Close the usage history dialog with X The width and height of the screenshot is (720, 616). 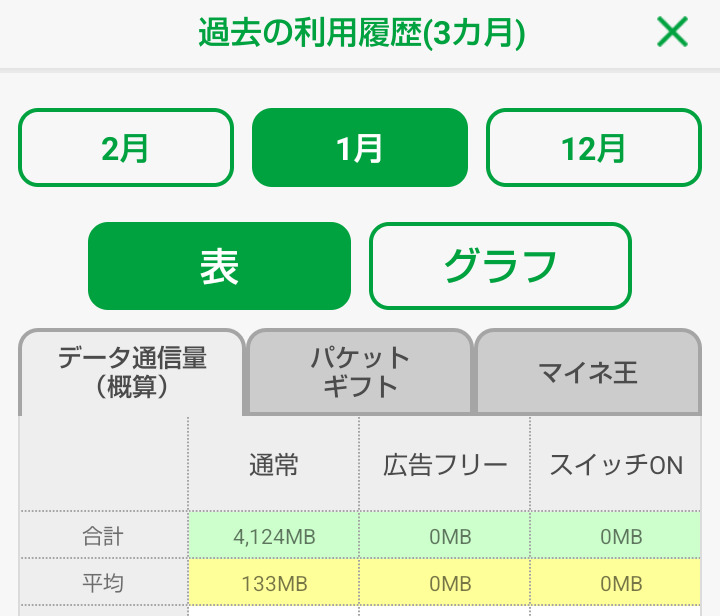[672, 33]
